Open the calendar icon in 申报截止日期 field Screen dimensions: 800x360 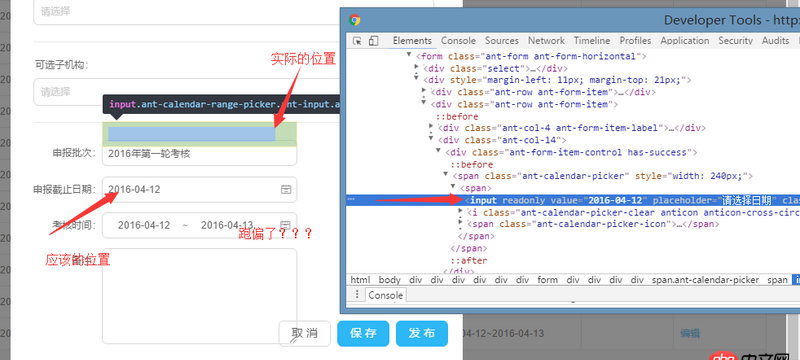[x=286, y=190]
